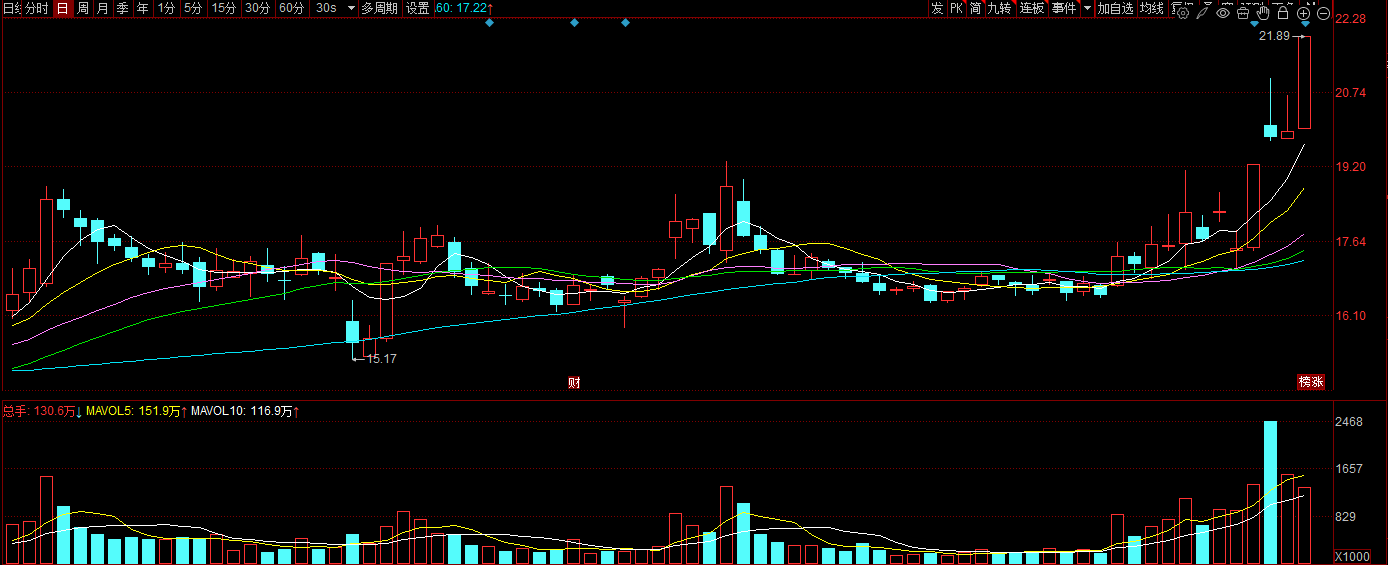Select the 30s period option
Image resolution: width=1388 pixels, height=565 pixels.
coord(326,8)
